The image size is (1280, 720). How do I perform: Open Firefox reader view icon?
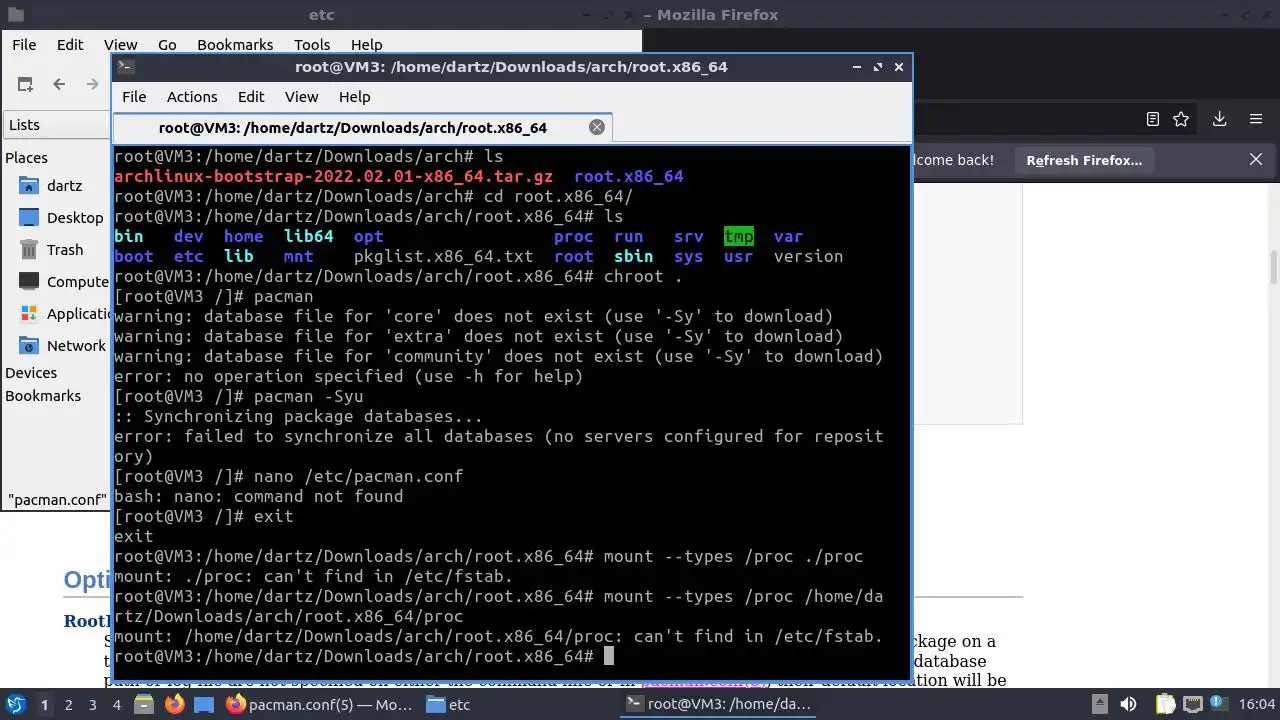point(1153,119)
